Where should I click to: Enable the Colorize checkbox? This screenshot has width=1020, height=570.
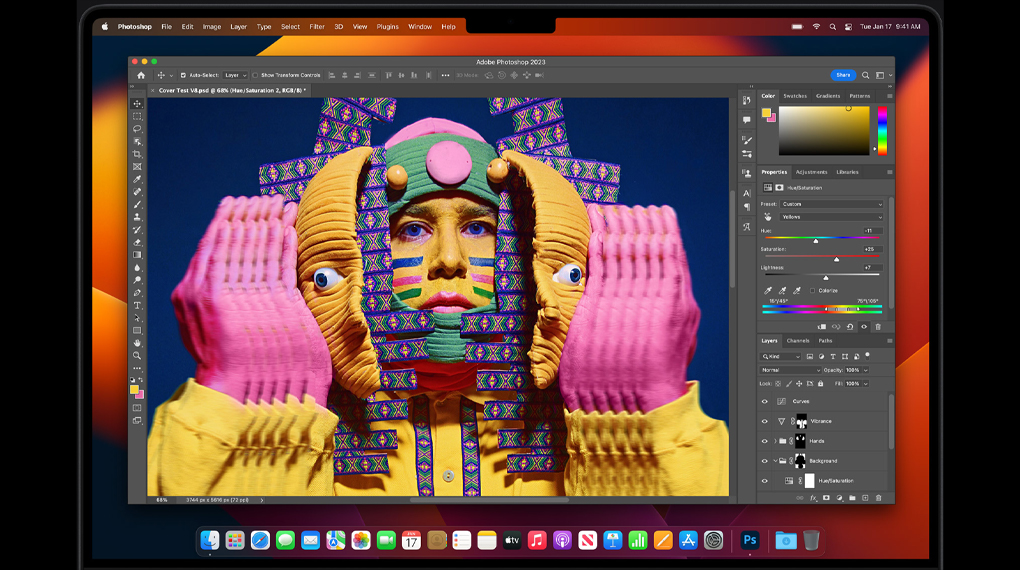(x=812, y=291)
